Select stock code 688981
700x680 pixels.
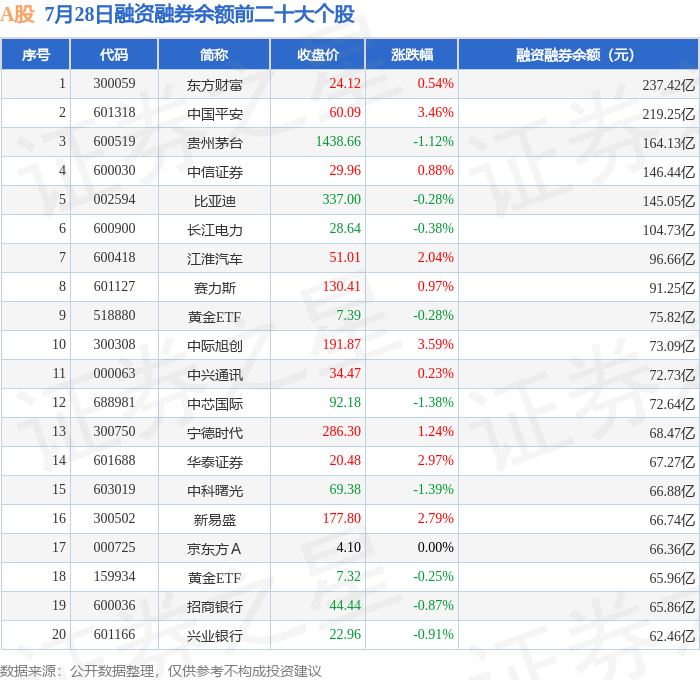click(x=114, y=403)
